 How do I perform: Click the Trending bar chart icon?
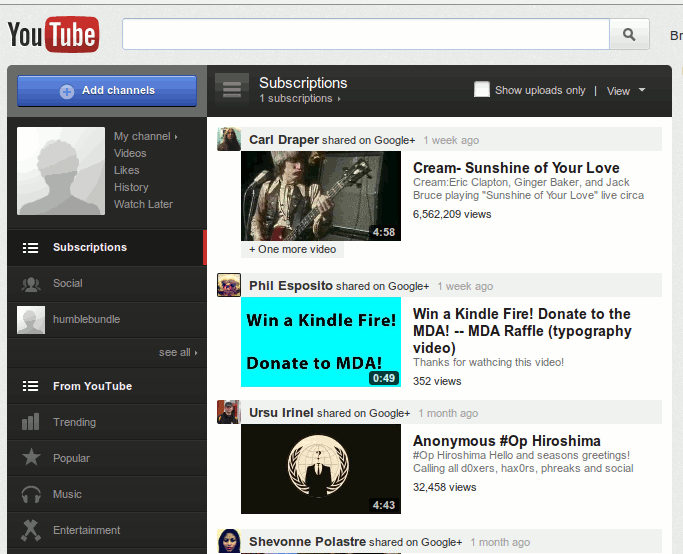30,422
